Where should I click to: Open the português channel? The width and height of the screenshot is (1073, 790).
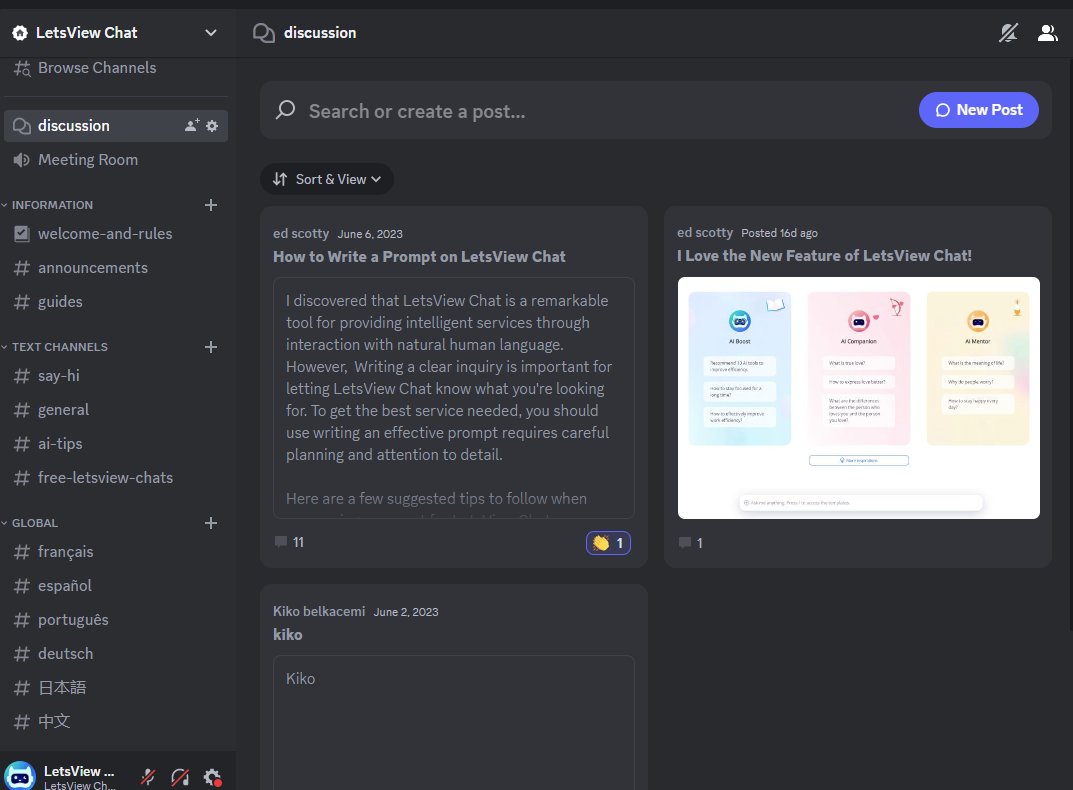pyautogui.click(x=116, y=620)
